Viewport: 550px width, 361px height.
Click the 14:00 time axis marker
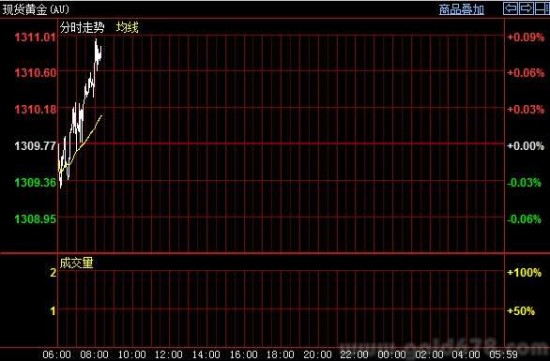(x=206, y=354)
